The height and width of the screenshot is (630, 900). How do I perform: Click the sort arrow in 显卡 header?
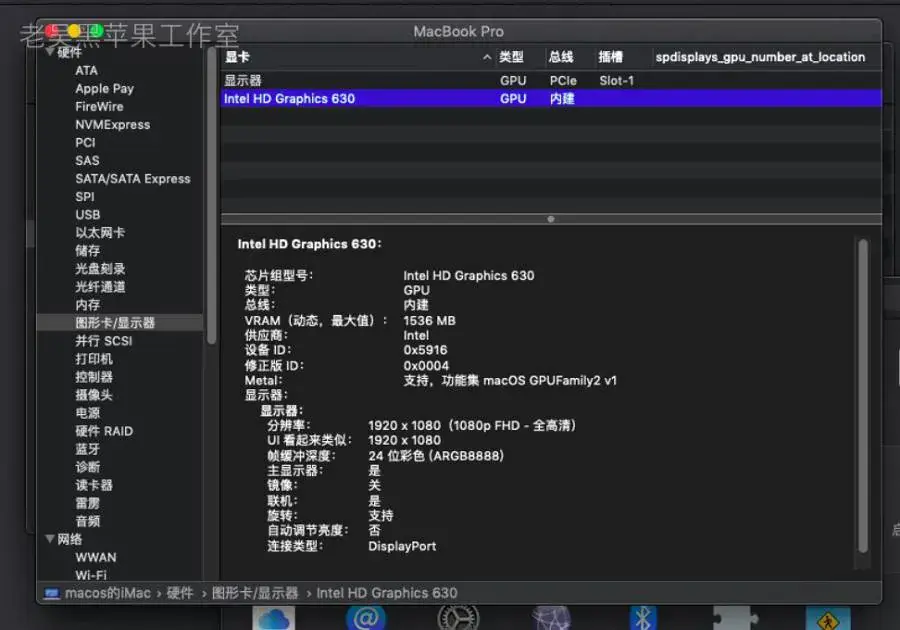coord(487,57)
